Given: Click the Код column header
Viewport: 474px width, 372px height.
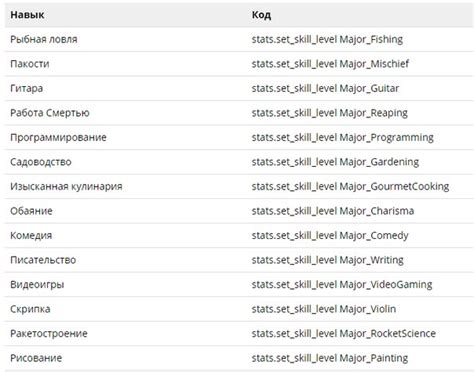Looking at the screenshot, I should tap(261, 15).
